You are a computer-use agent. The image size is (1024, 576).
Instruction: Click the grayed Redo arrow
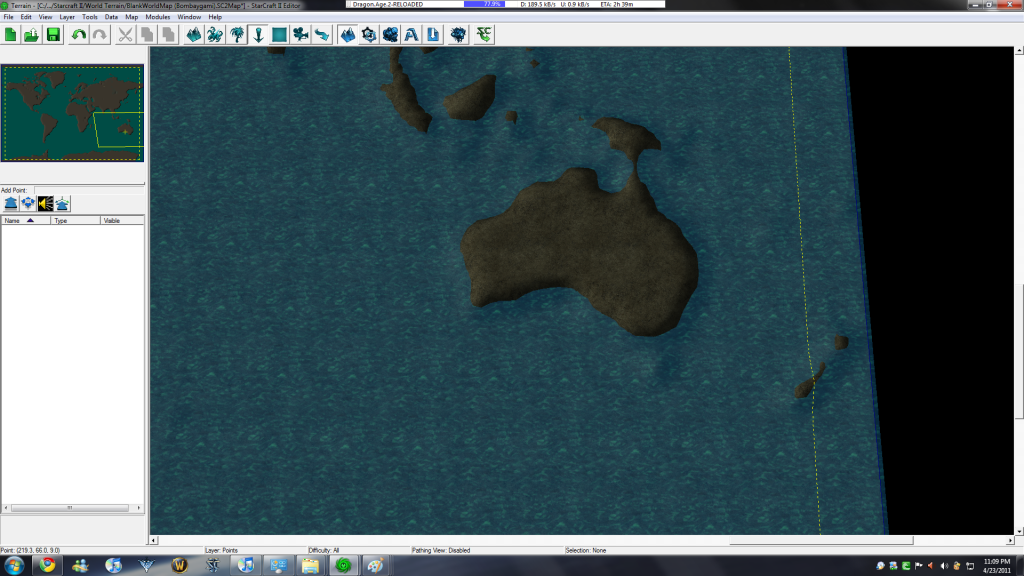coord(100,35)
